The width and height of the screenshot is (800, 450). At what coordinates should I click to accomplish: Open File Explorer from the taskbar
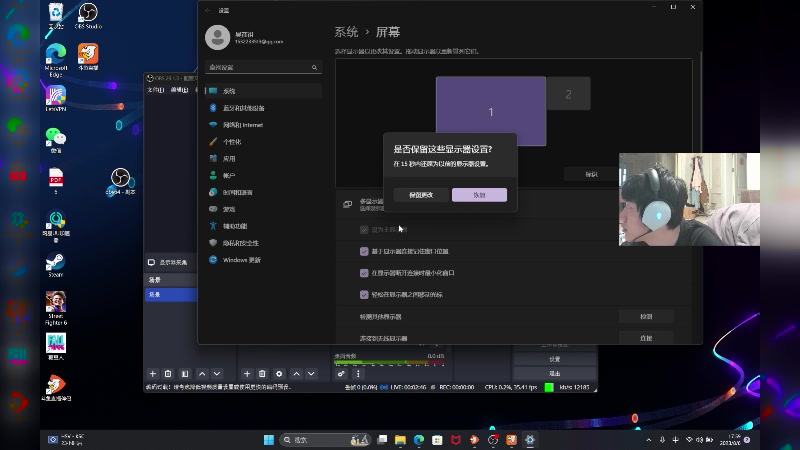401,440
